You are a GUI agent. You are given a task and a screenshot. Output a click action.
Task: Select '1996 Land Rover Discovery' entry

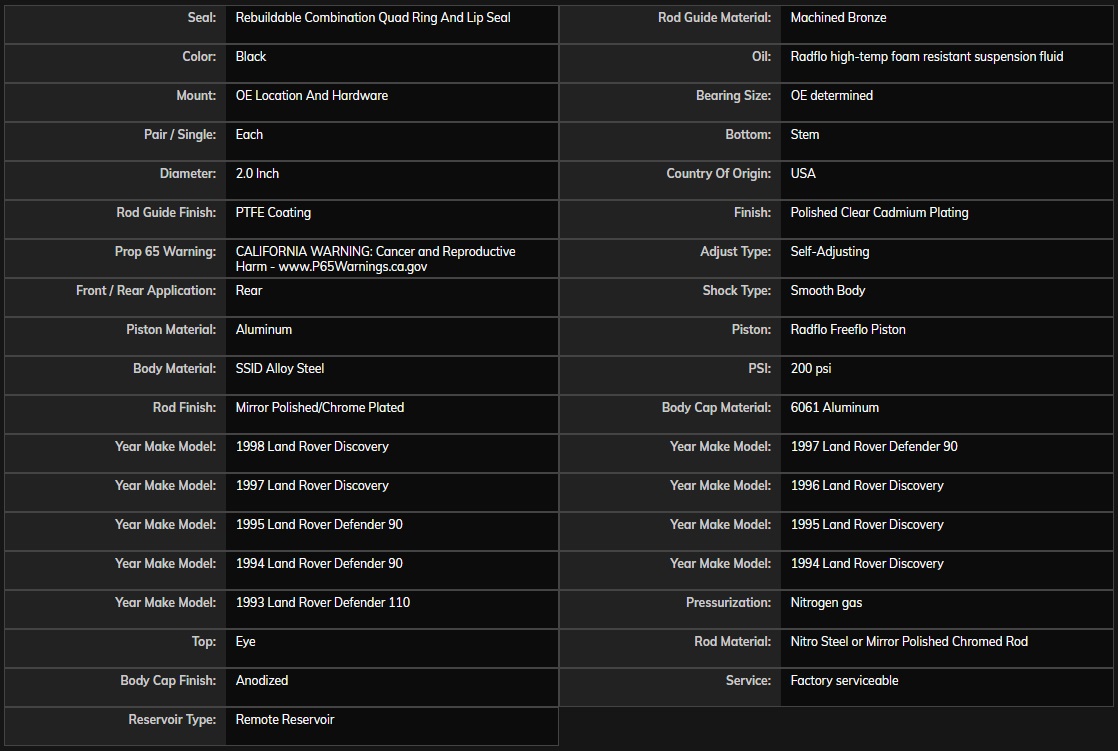point(867,486)
